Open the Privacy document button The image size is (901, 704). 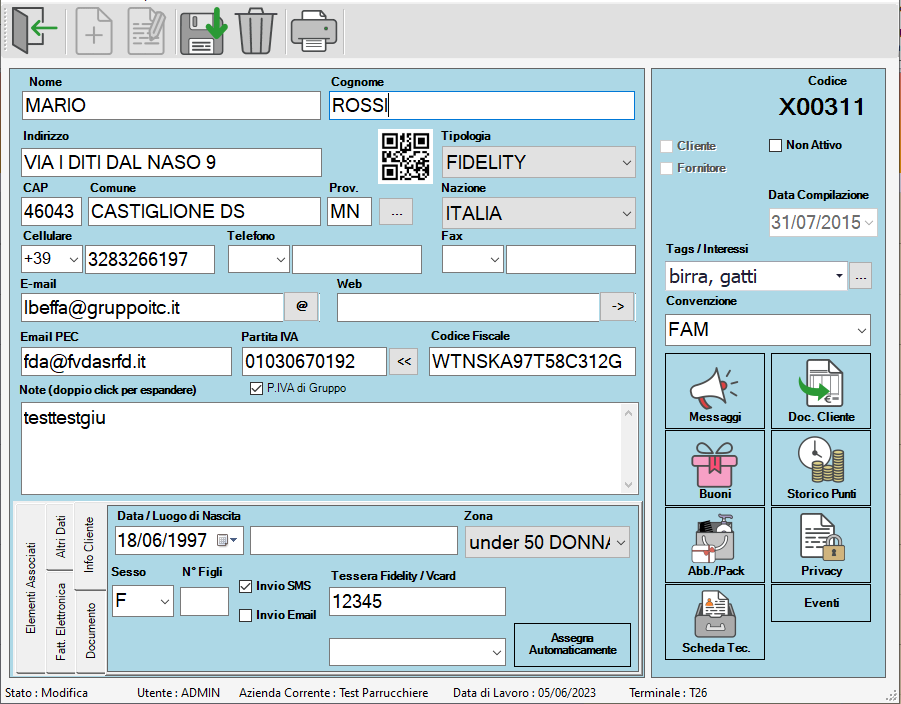[x=820, y=545]
